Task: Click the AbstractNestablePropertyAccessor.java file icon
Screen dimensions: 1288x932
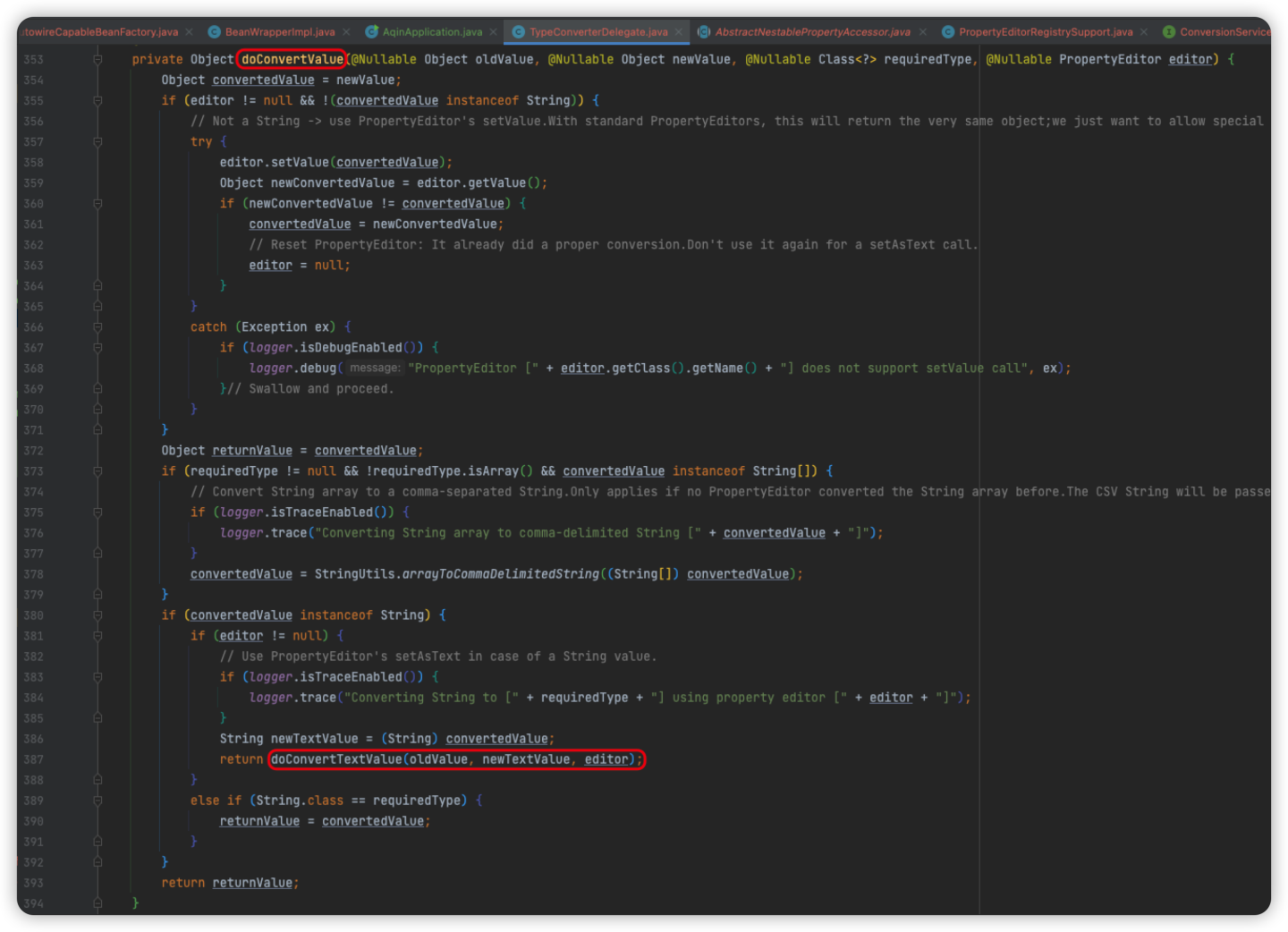Action: (x=704, y=32)
